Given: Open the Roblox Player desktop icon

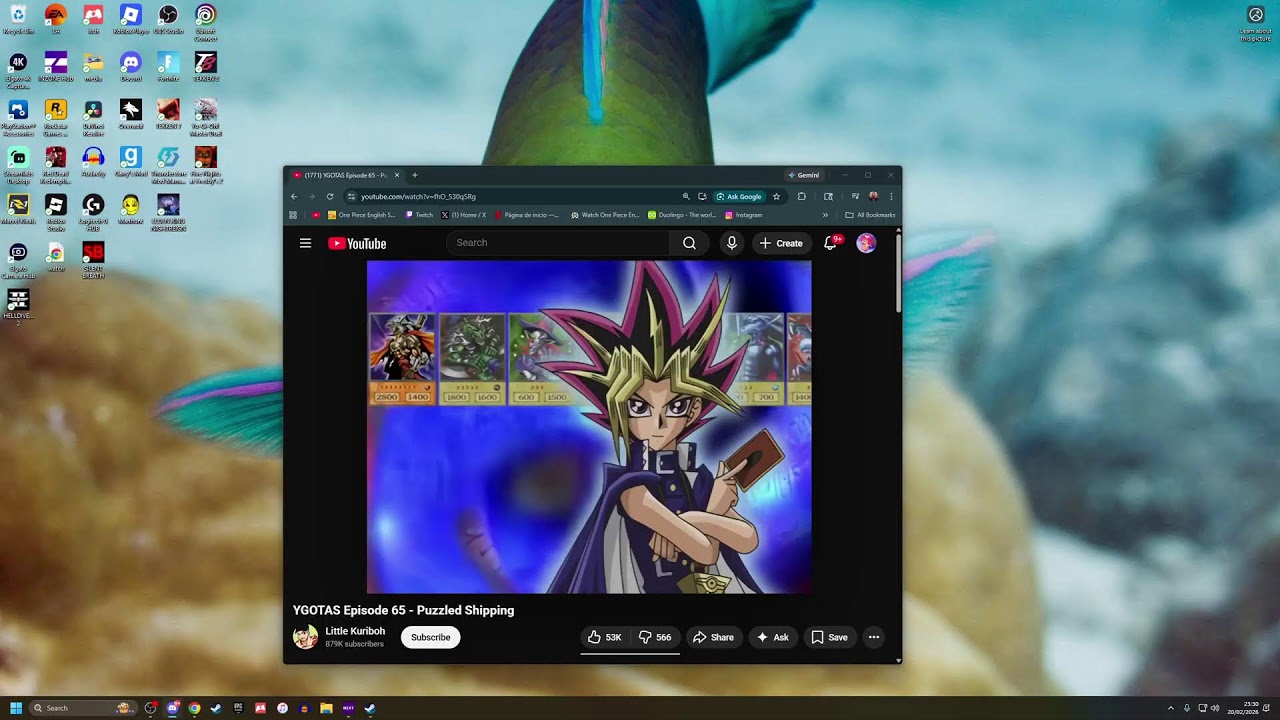Looking at the screenshot, I should [x=130, y=19].
